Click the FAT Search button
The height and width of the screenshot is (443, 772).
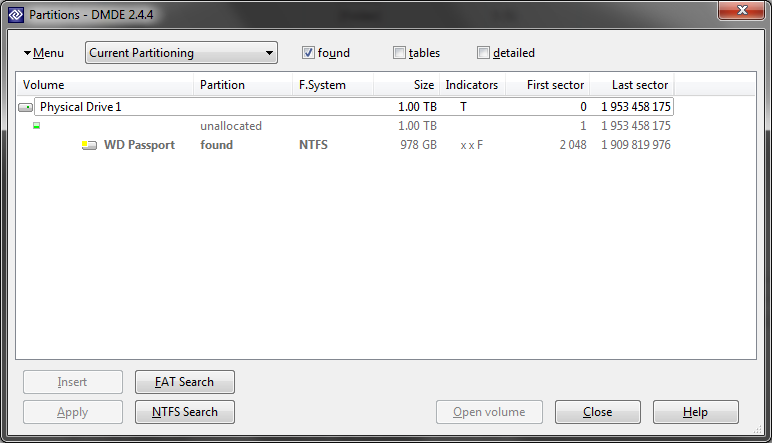[185, 382]
